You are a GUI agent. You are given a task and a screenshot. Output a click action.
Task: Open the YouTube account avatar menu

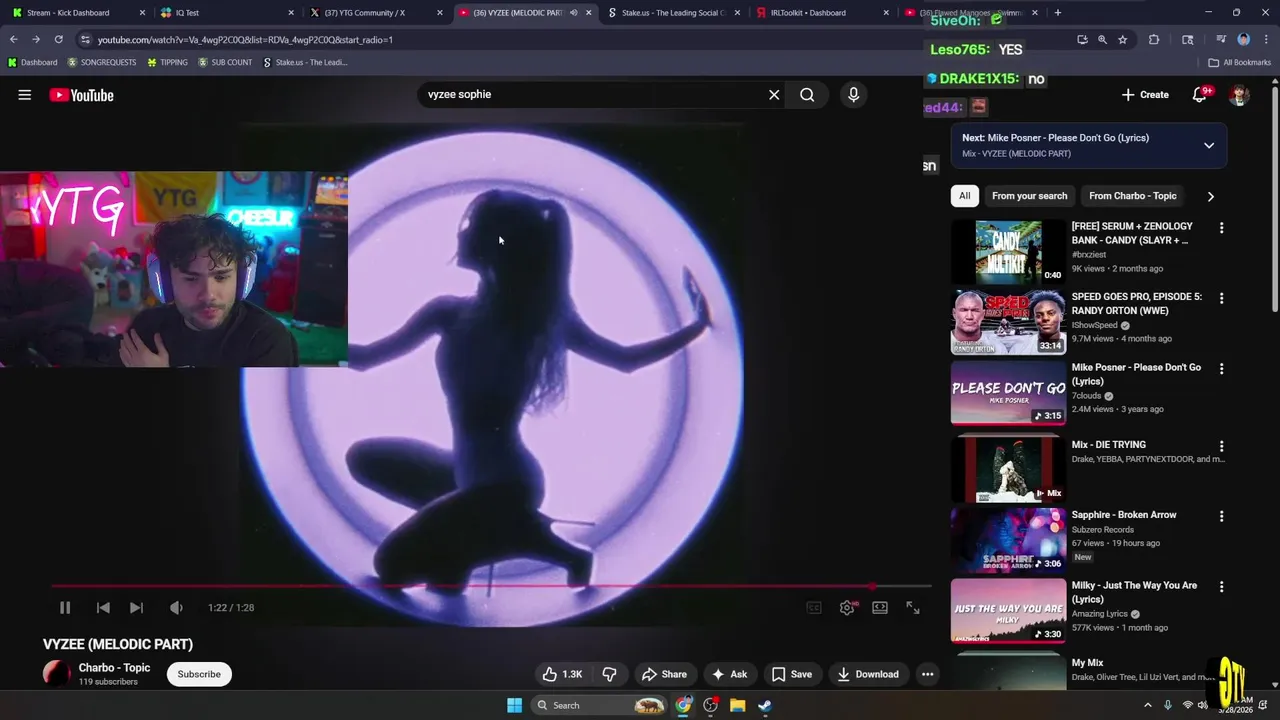pos(1239,95)
